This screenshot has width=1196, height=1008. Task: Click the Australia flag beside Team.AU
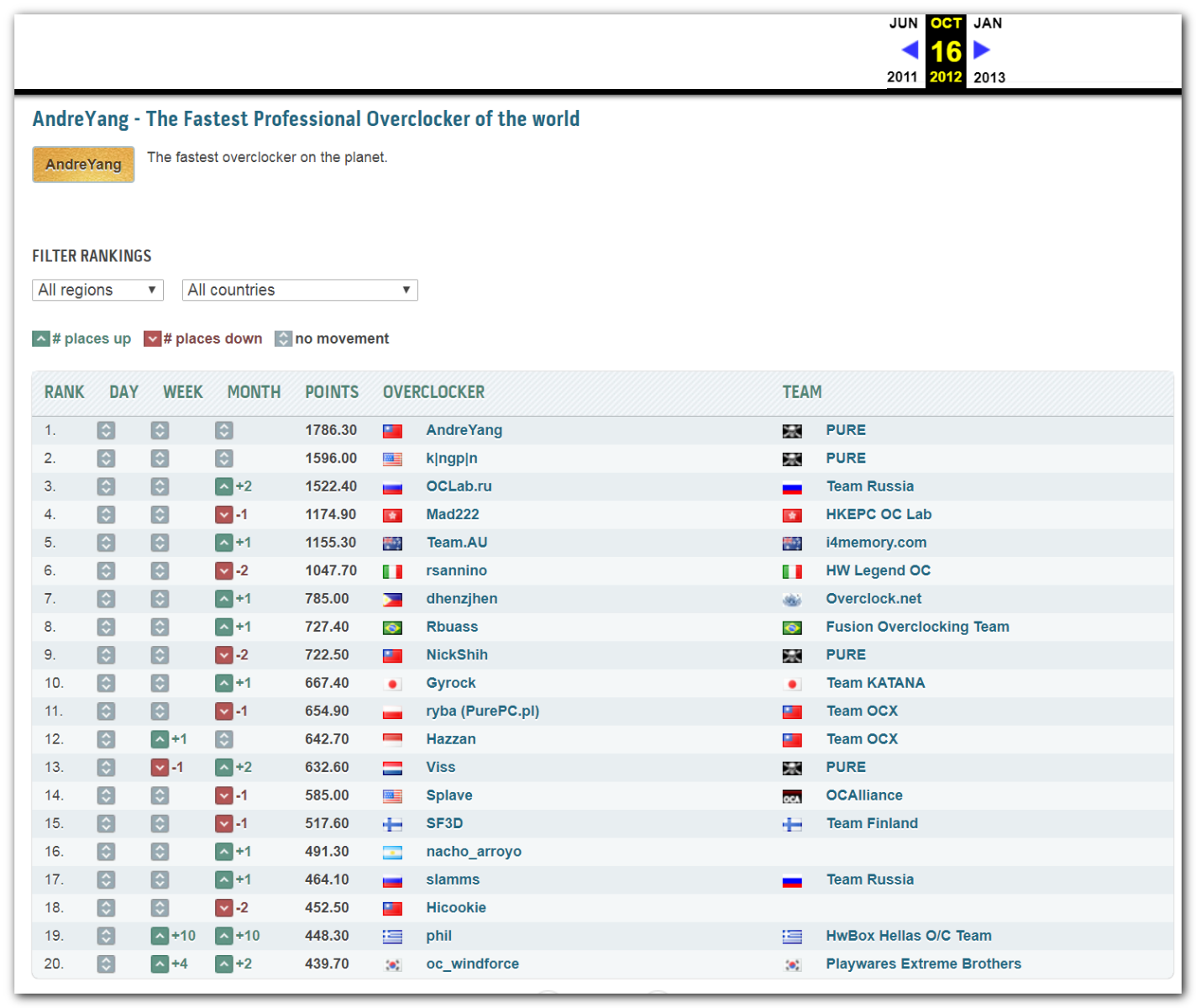(392, 543)
